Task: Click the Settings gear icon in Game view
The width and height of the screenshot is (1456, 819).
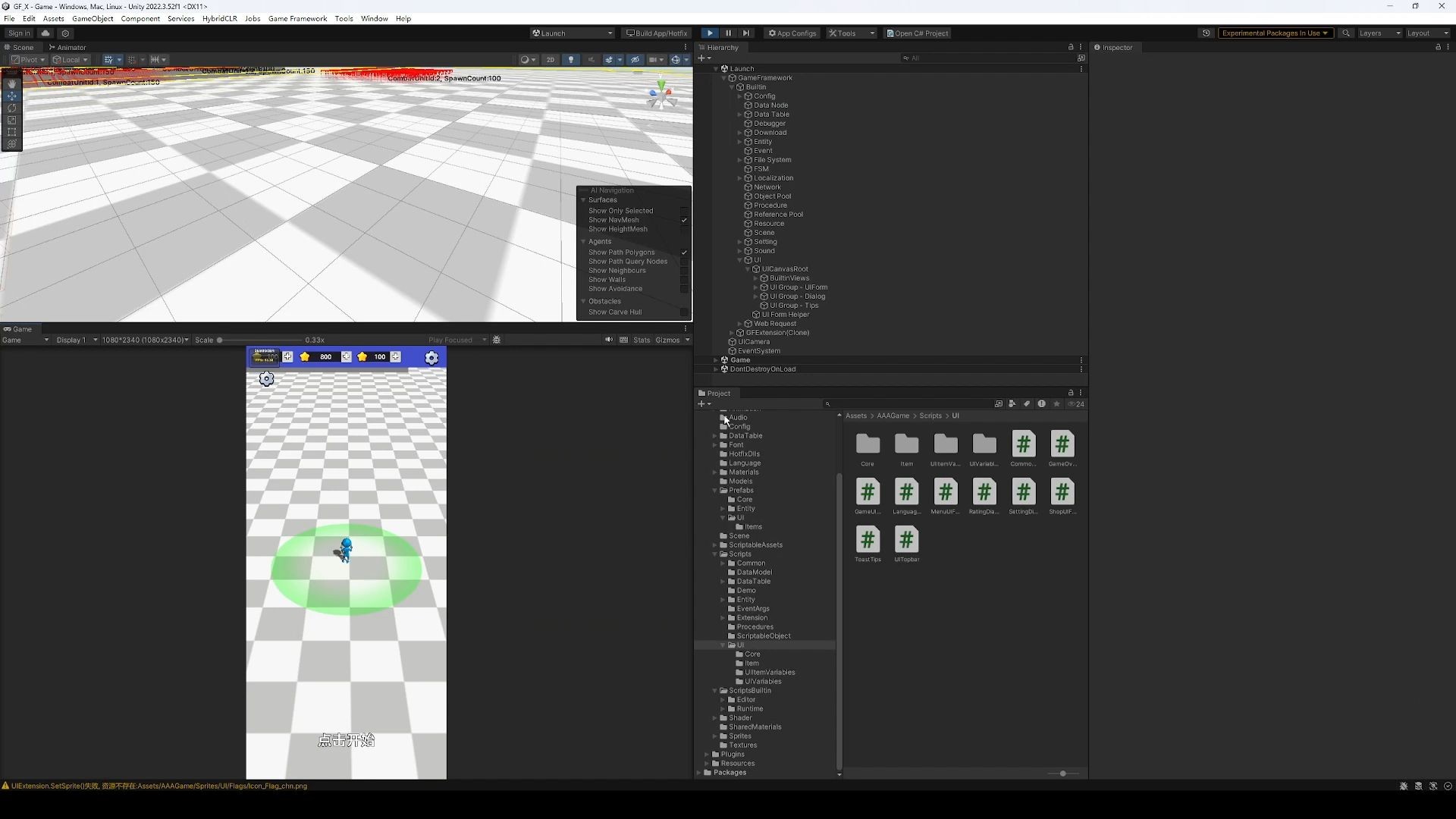Action: click(431, 357)
